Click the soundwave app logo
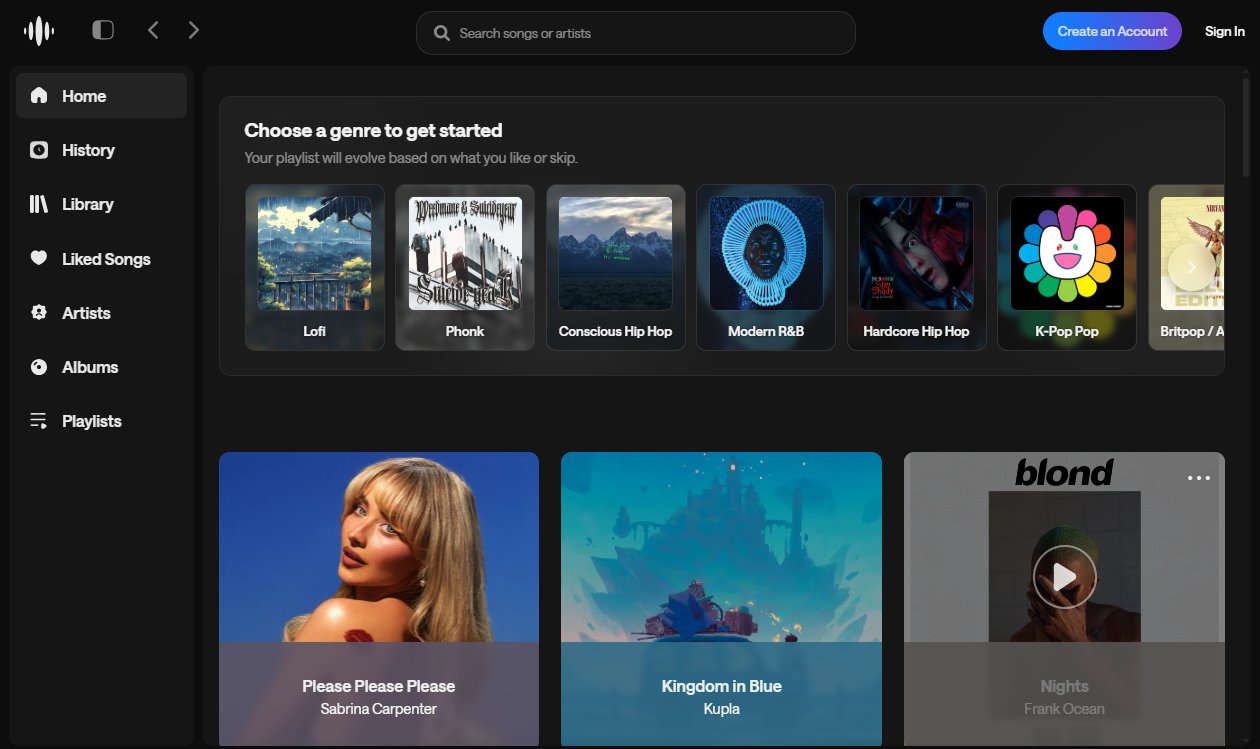This screenshot has width=1260, height=749. tap(39, 31)
